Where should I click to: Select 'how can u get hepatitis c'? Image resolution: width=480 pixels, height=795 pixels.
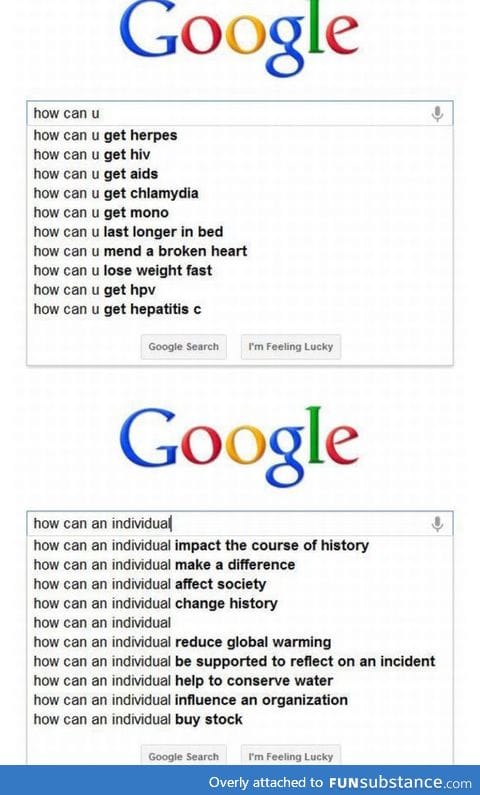pyautogui.click(x=240, y=309)
